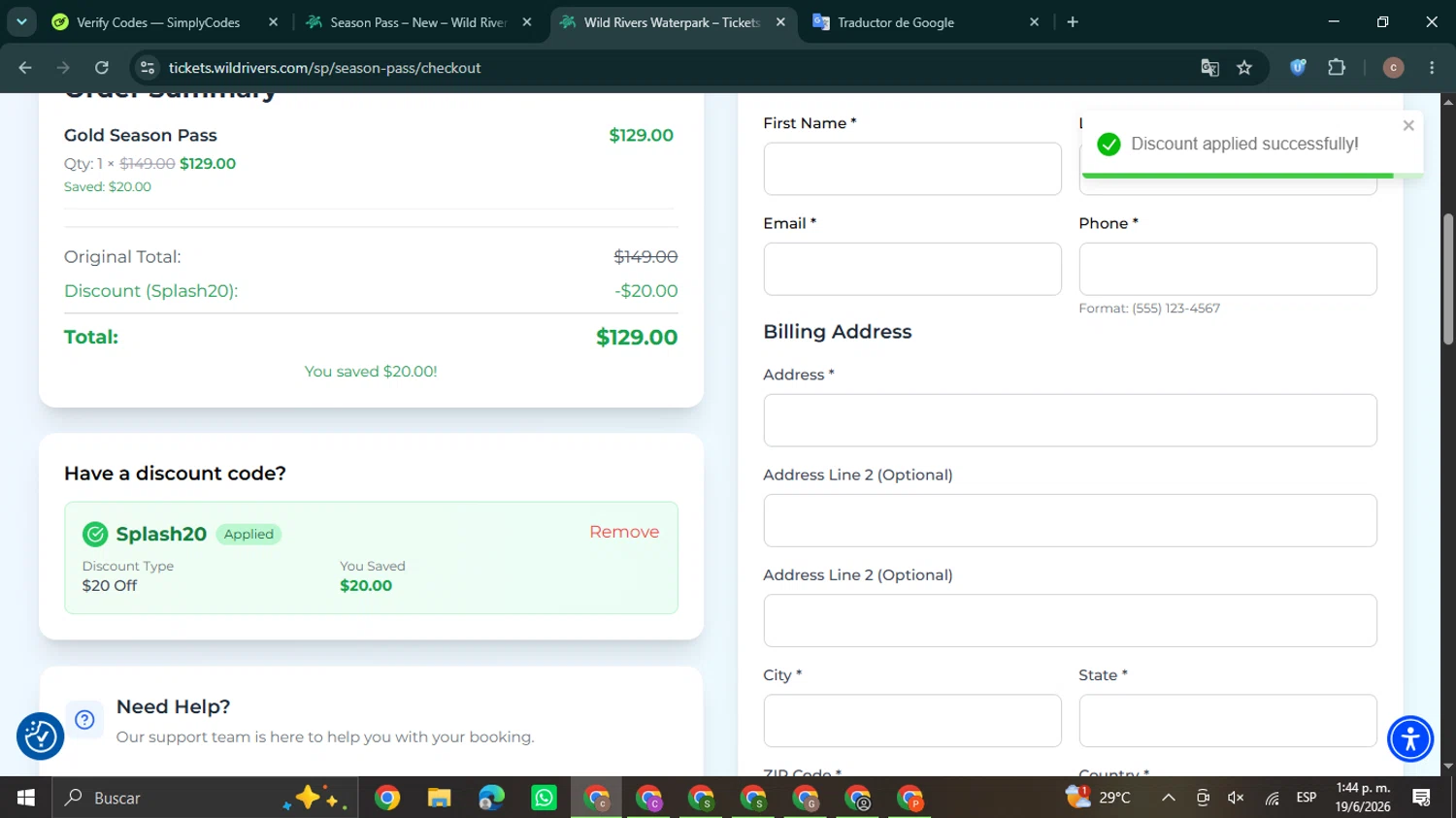The image size is (1456, 818).
Task: Click the green Applied badge
Action: coord(248,534)
